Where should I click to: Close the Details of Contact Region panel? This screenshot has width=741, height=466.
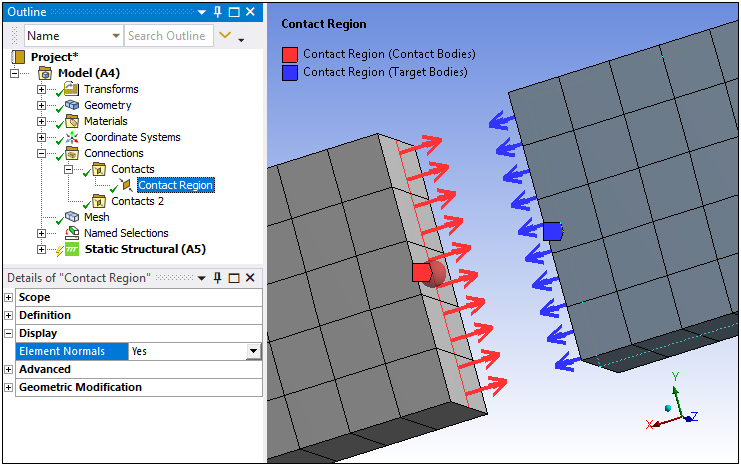pyautogui.click(x=250, y=278)
